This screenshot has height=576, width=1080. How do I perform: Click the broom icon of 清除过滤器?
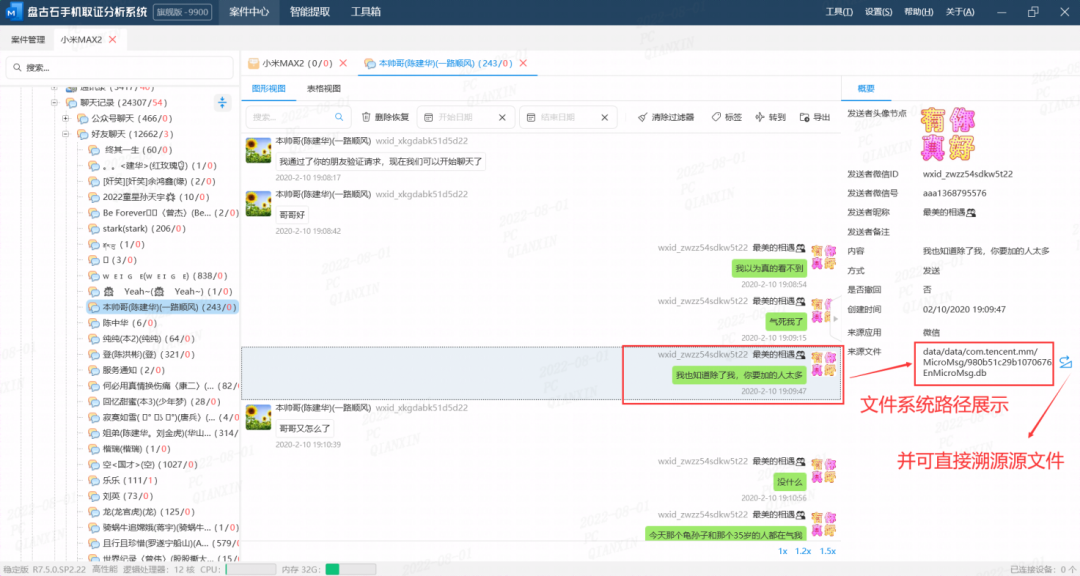(x=642, y=117)
